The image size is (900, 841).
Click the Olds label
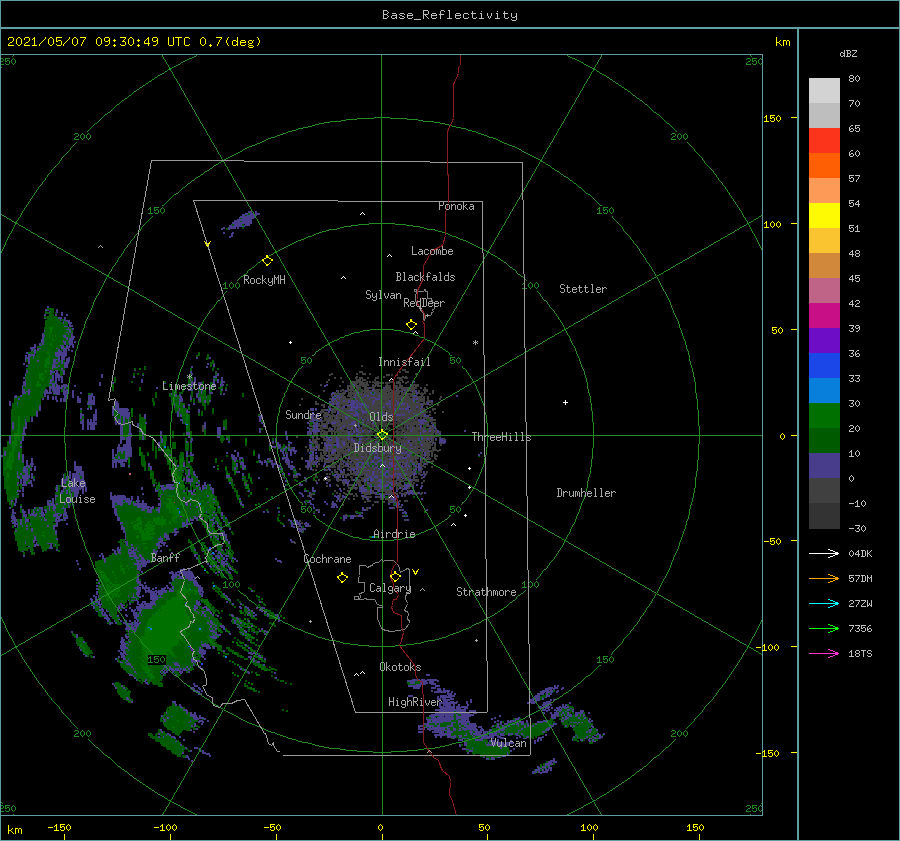click(381, 417)
